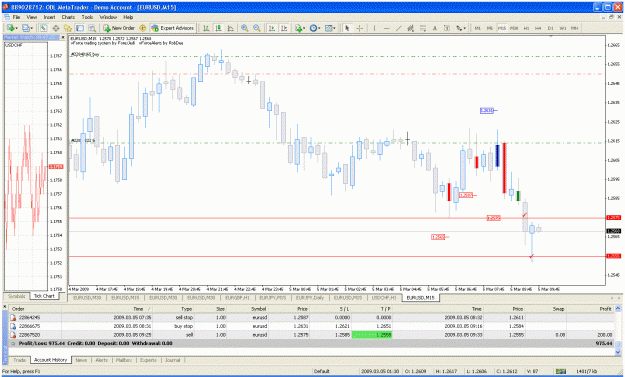
Task: Open the Insert menu
Action: tap(49, 17)
